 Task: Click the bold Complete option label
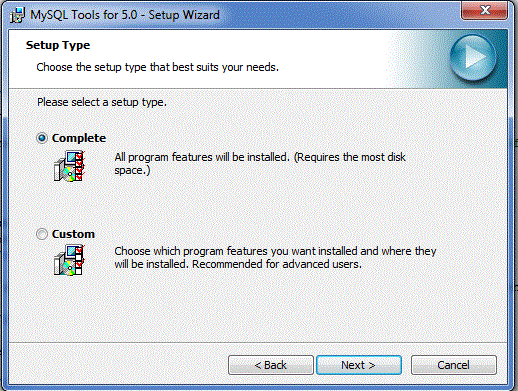(79, 138)
